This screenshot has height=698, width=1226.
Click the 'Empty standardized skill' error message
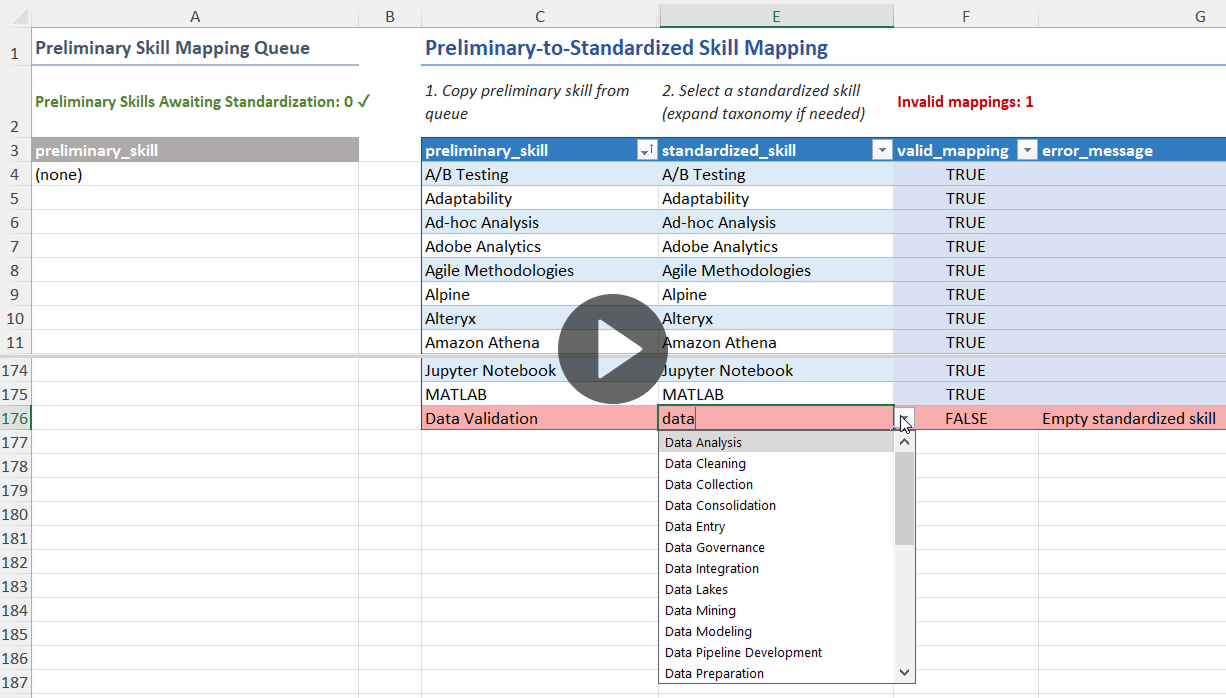tap(1129, 418)
